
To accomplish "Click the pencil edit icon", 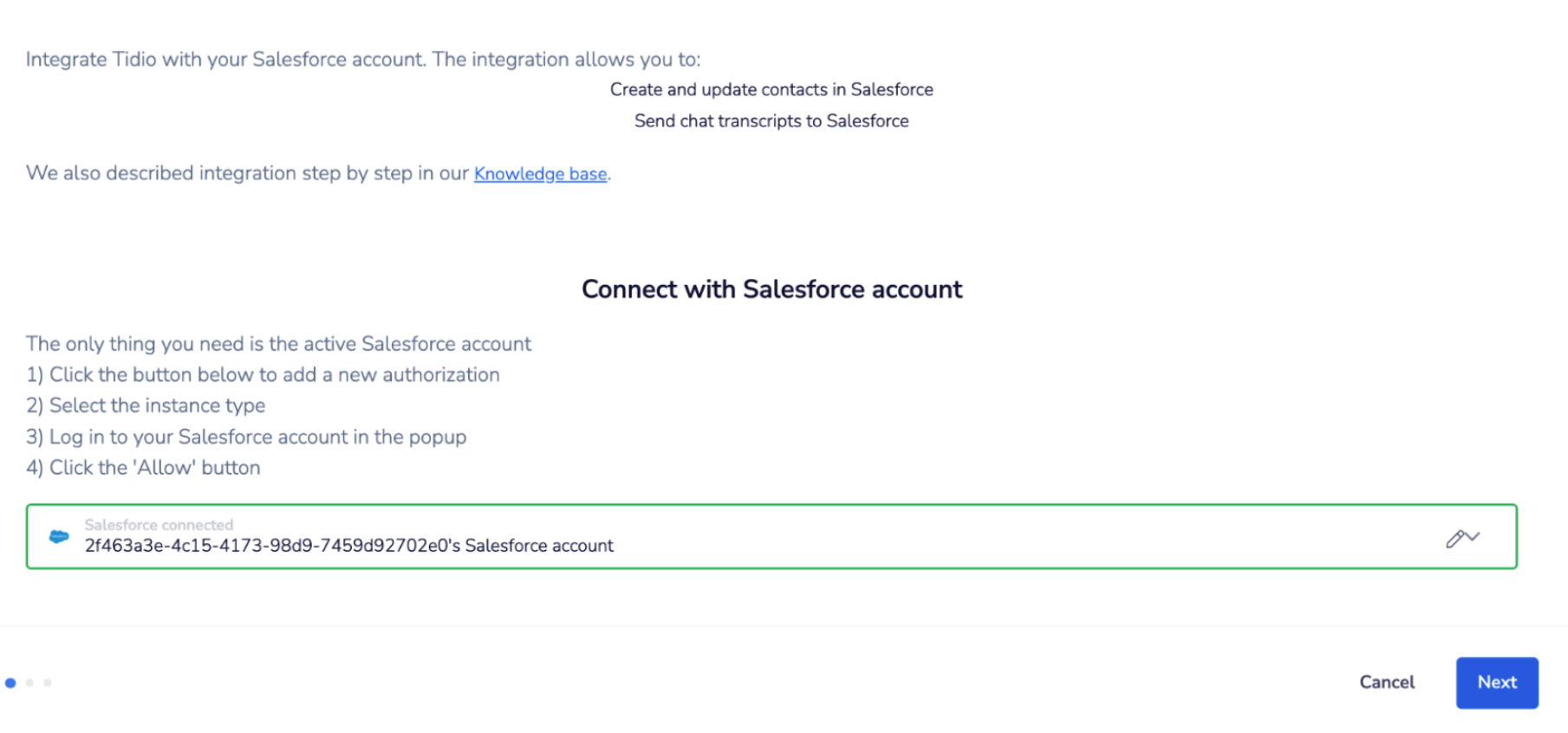I will tap(1455, 539).
